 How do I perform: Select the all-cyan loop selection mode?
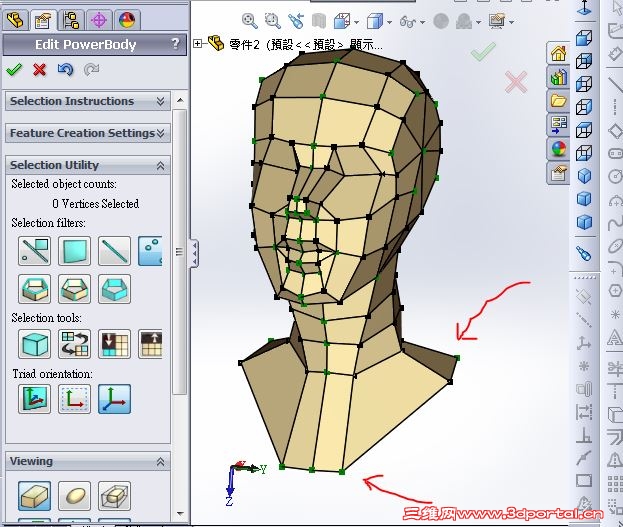tap(114, 289)
